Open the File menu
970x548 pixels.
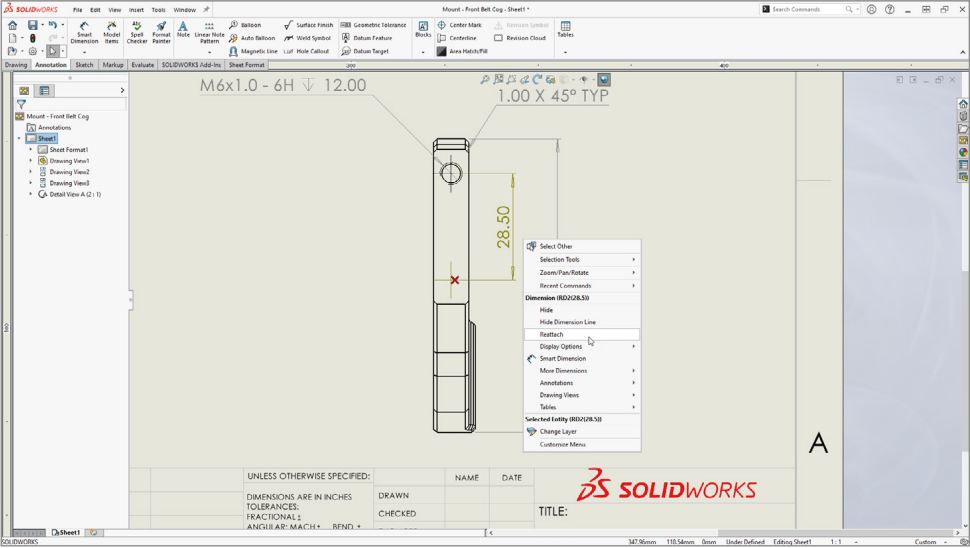(x=77, y=10)
